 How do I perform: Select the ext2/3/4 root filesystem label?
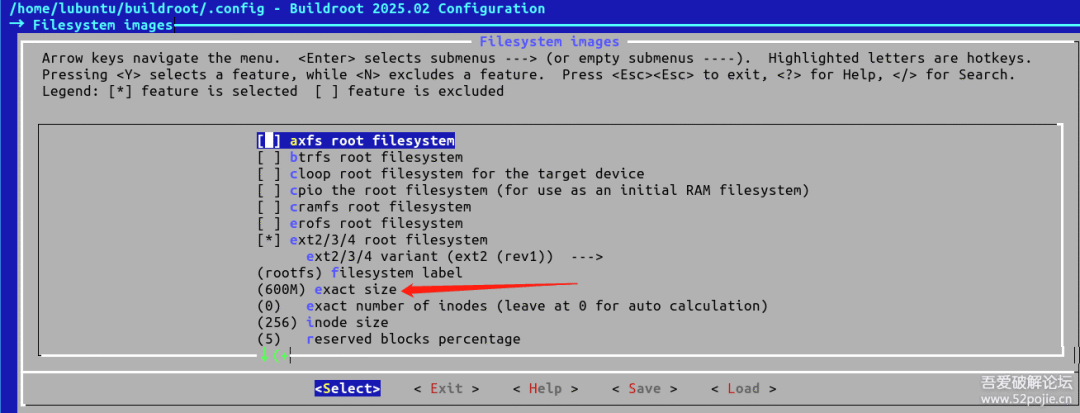388,240
